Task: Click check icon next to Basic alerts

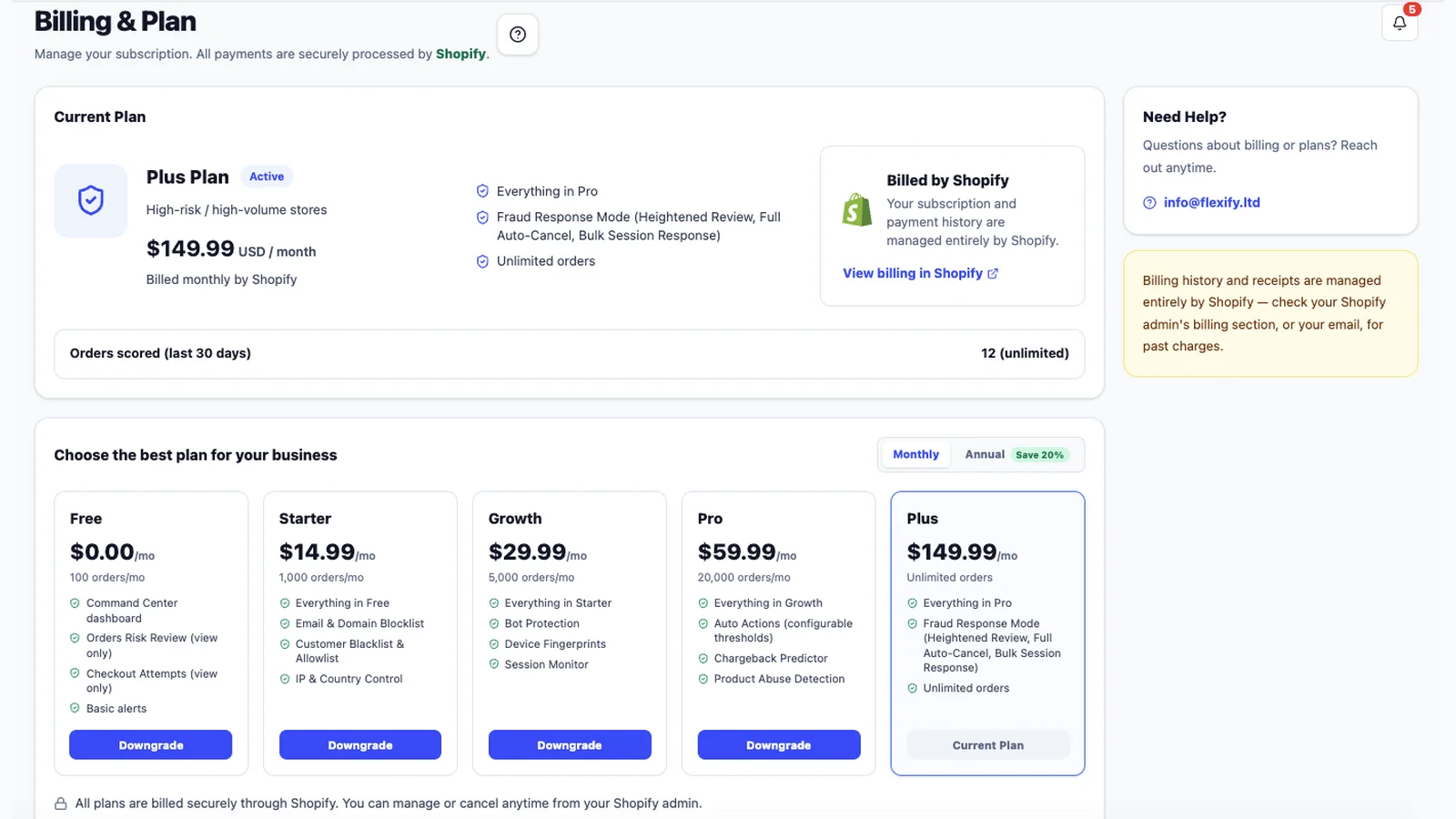Action: click(75, 708)
